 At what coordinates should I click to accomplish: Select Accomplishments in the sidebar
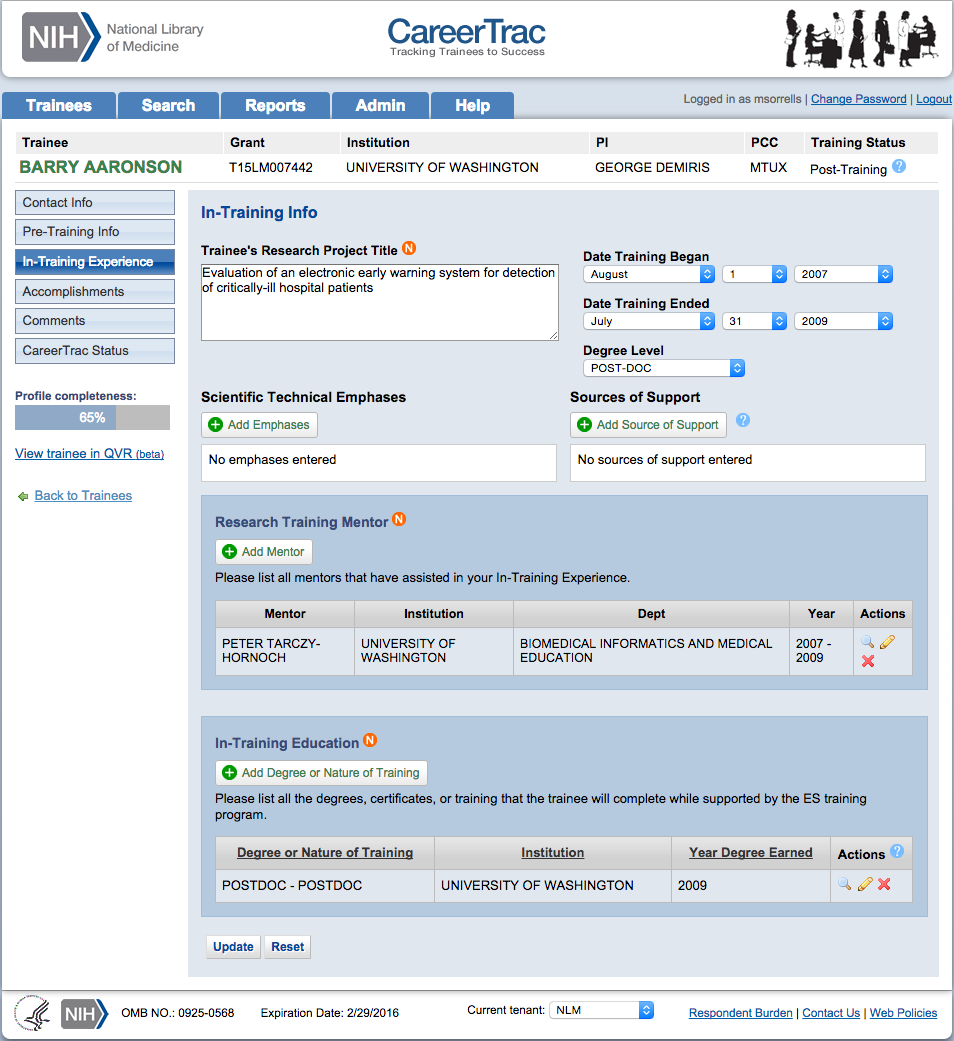click(x=95, y=292)
